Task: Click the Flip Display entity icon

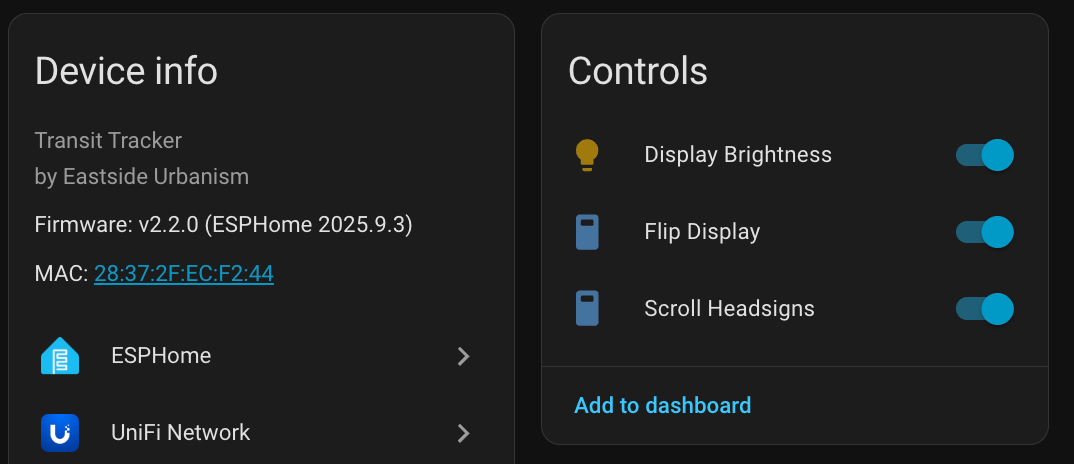Action: 587,232
